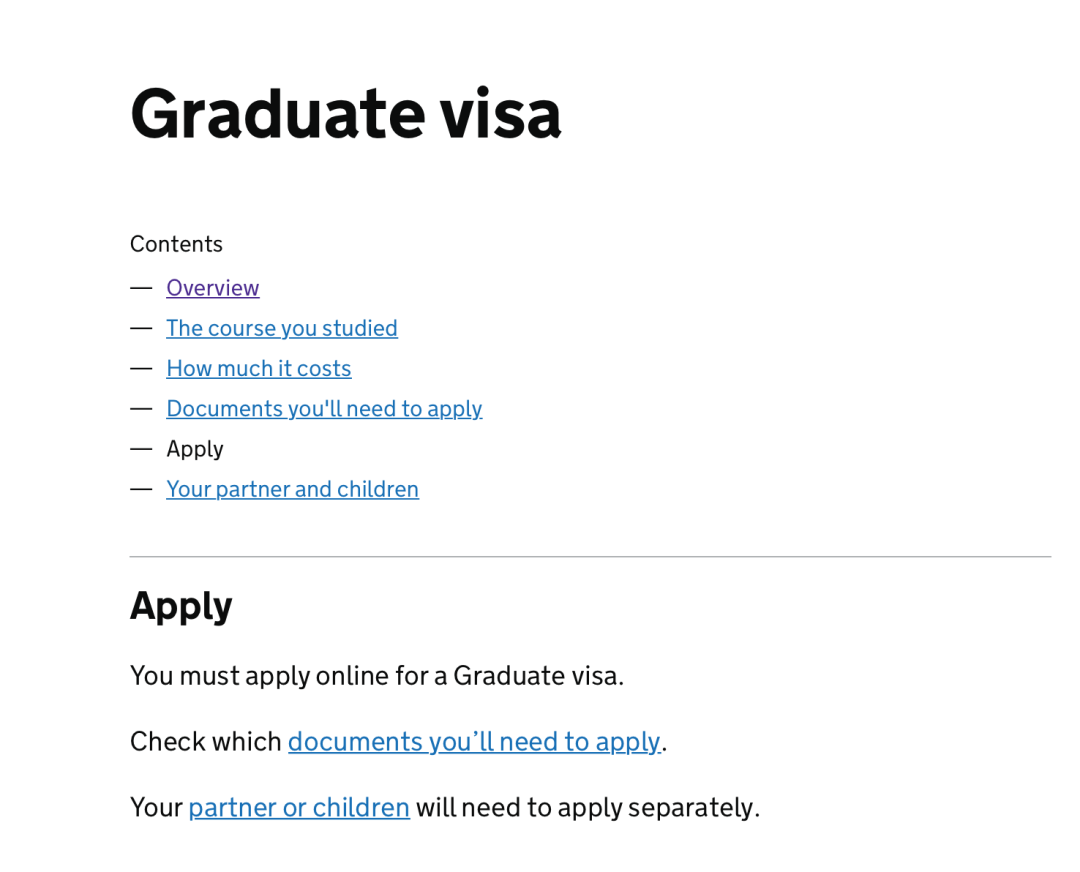Click the Graduate visa page title
The height and width of the screenshot is (872, 1080).
pyautogui.click(x=346, y=114)
